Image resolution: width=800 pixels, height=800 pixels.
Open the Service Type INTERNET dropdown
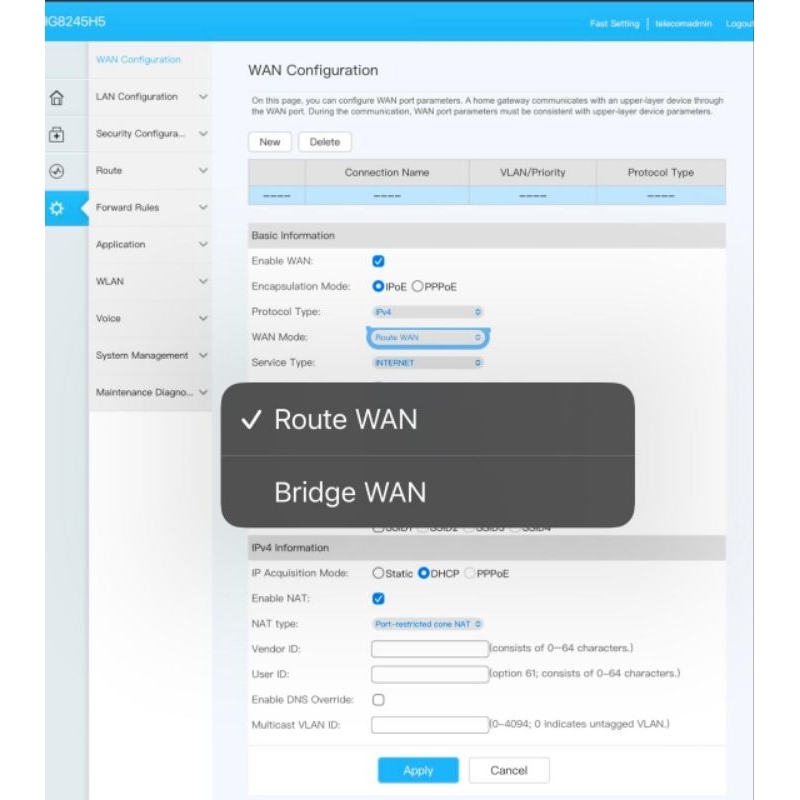point(428,363)
